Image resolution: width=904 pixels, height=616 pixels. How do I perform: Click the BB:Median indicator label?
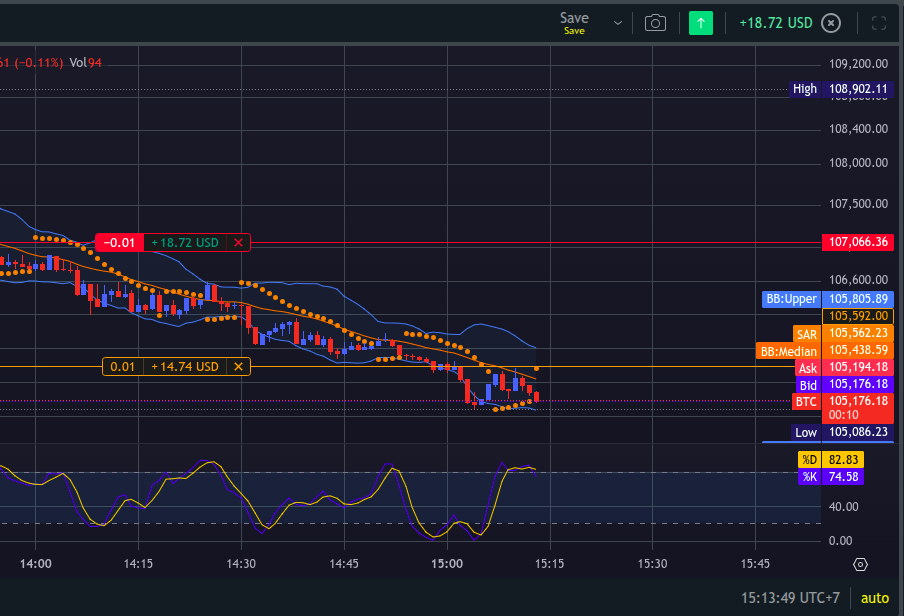(788, 352)
